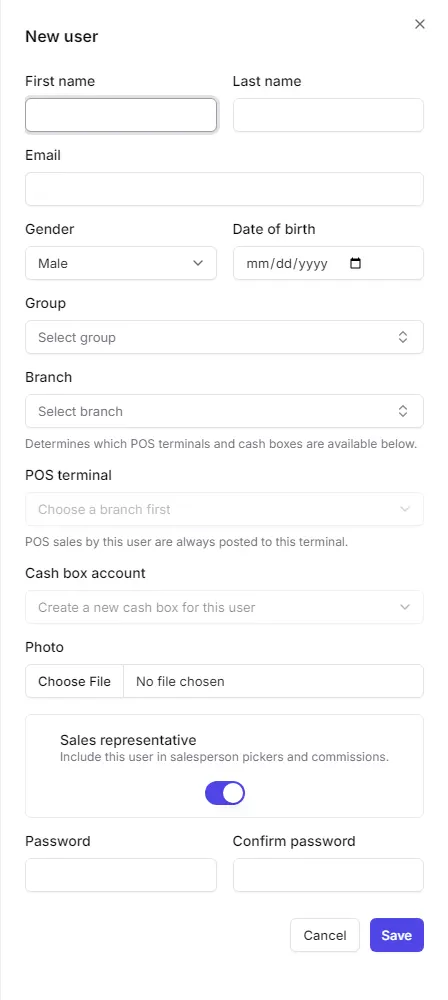Click the 'Cash box account' label
This screenshot has height=1000, width=448.
86,573
